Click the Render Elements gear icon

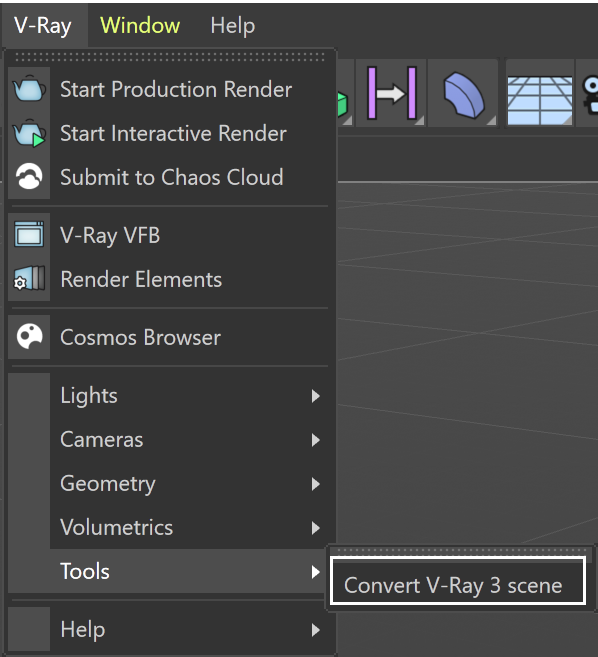click(29, 278)
